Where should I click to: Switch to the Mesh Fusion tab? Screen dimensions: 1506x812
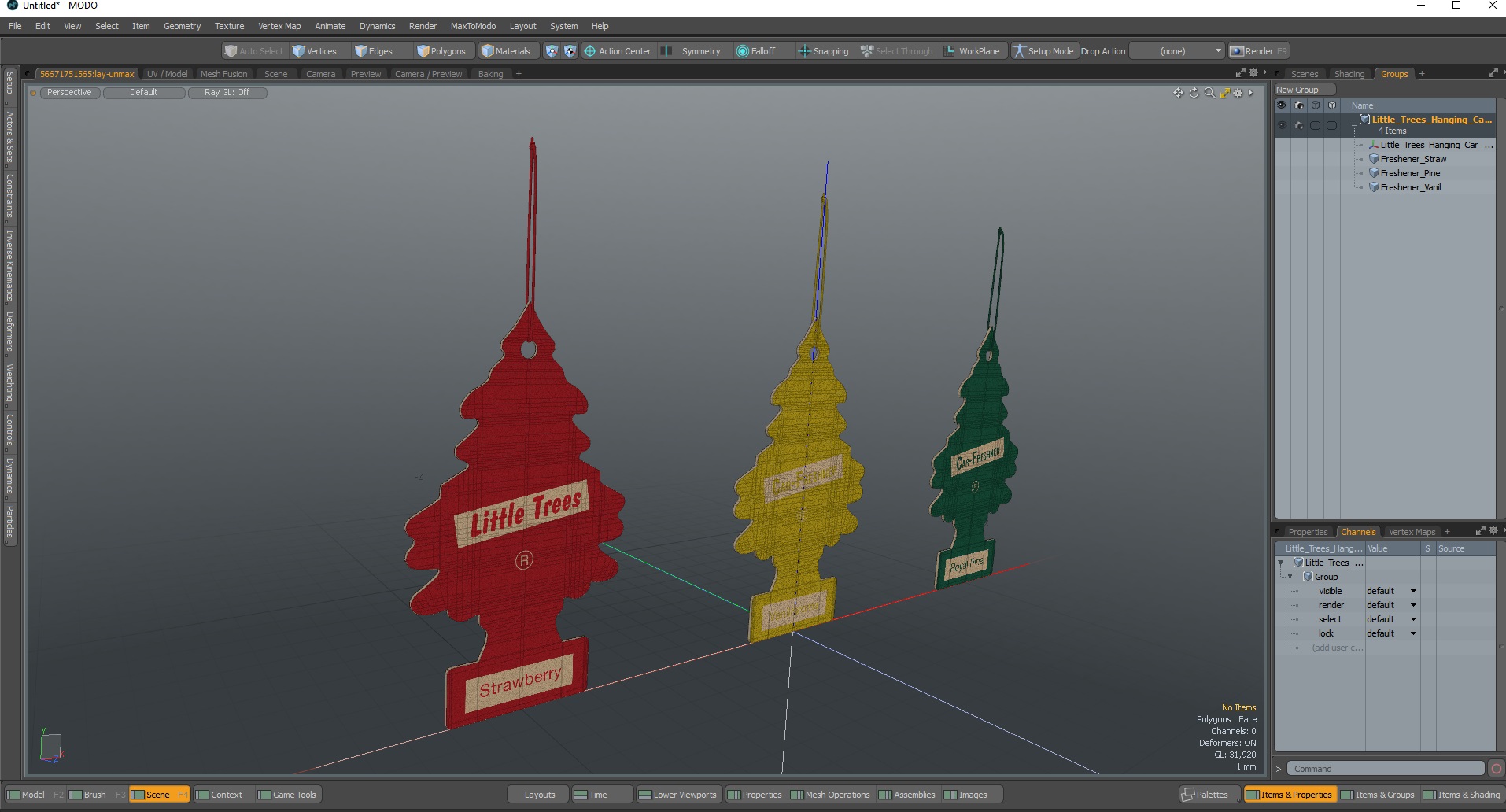223,74
